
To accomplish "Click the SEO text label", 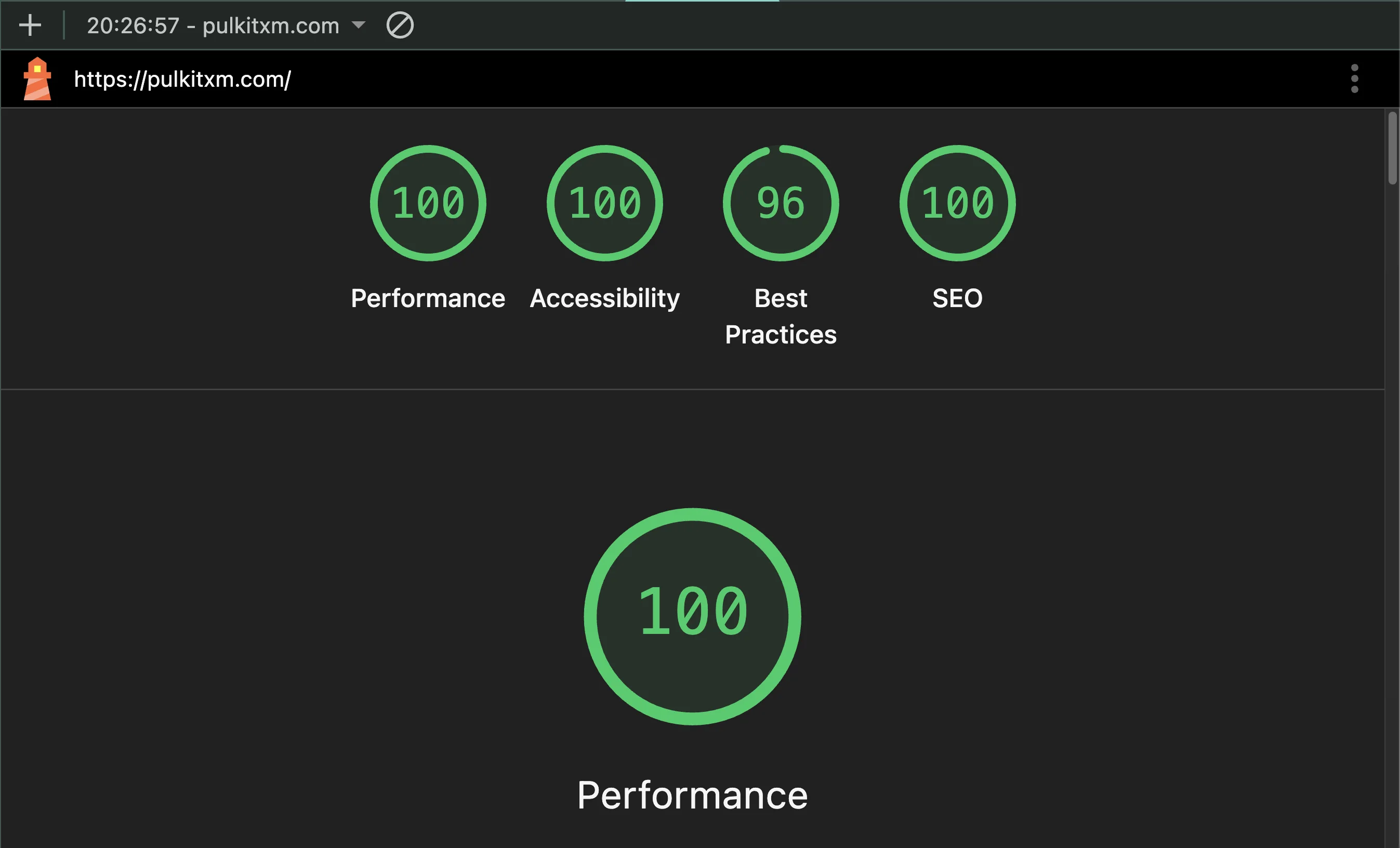I will 957,298.
